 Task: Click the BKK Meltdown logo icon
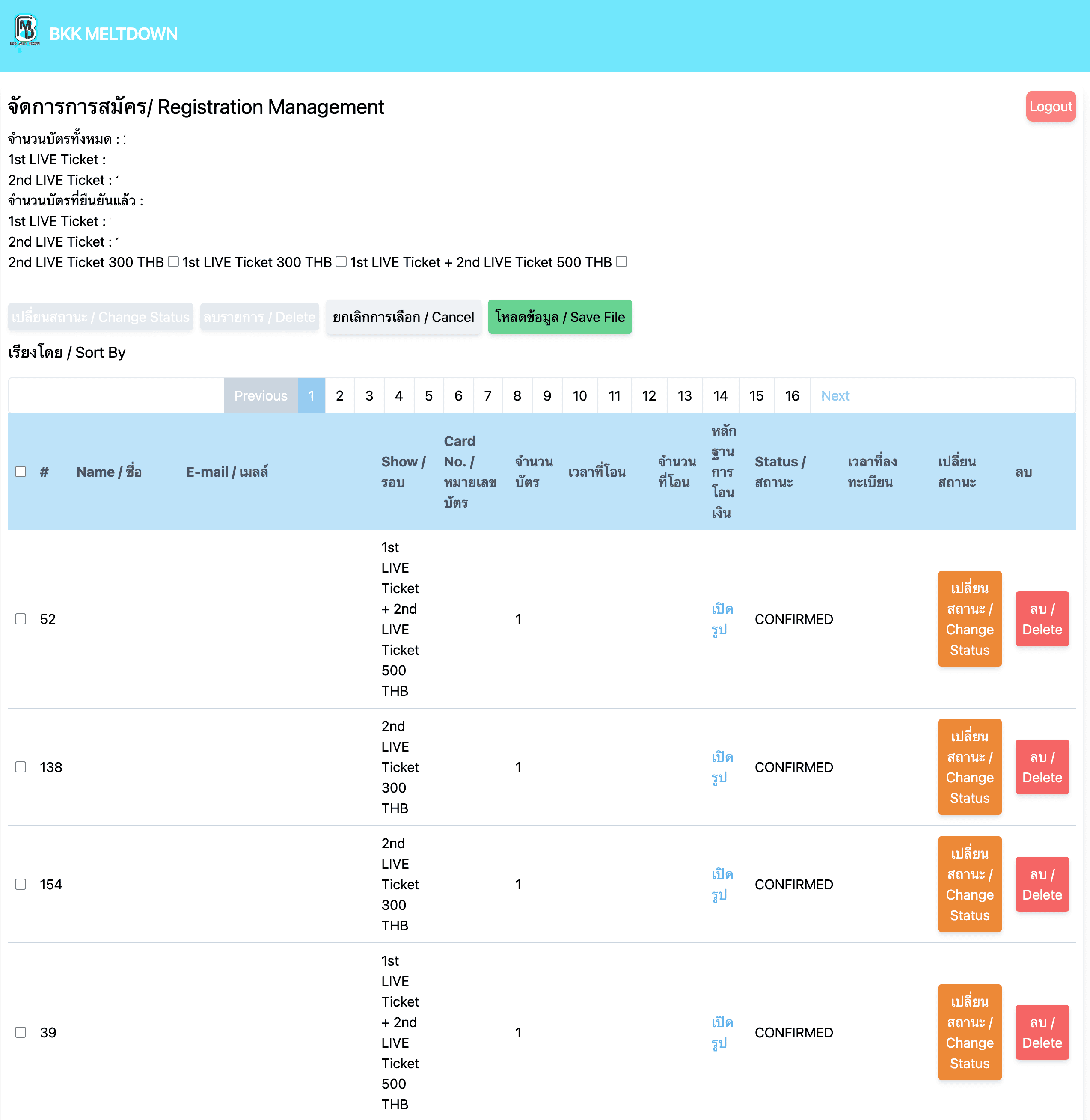coord(25,33)
